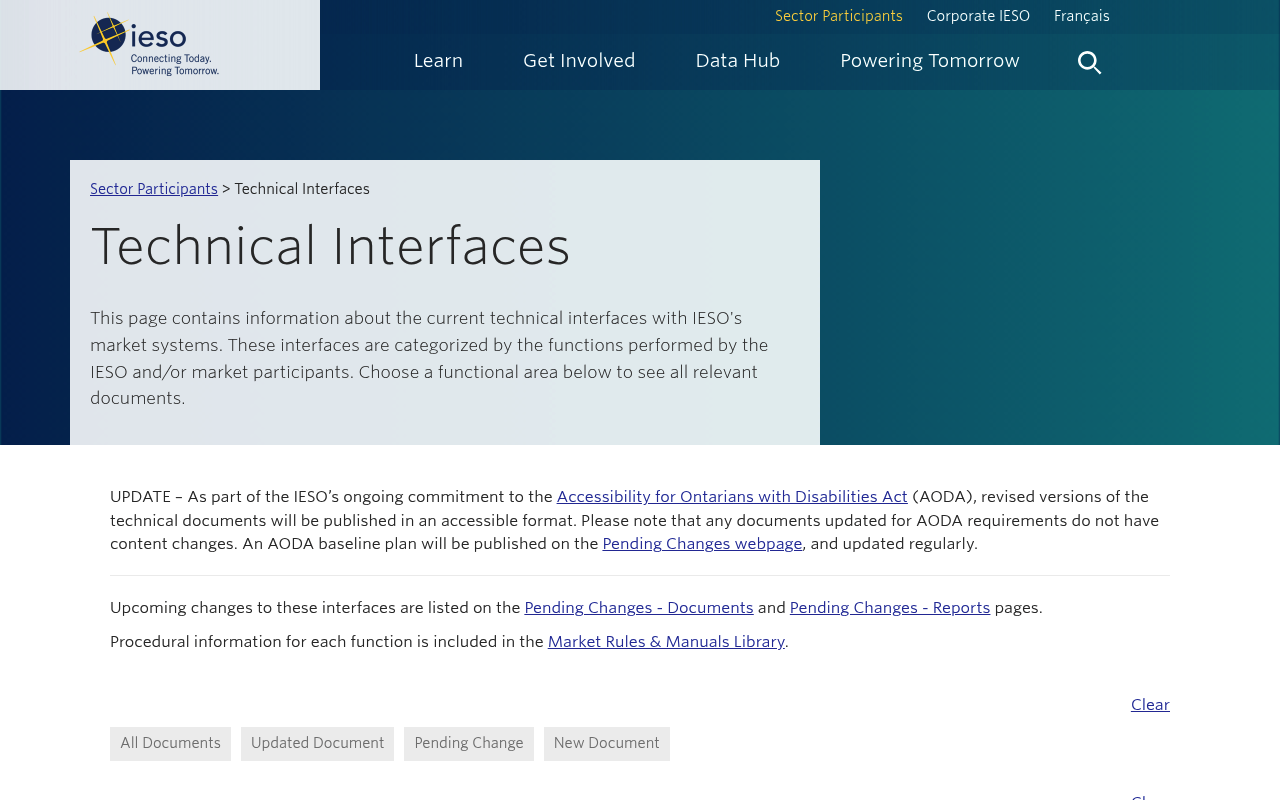Open Accessibility for Ontarians with Disabilities Act link

[x=732, y=497]
